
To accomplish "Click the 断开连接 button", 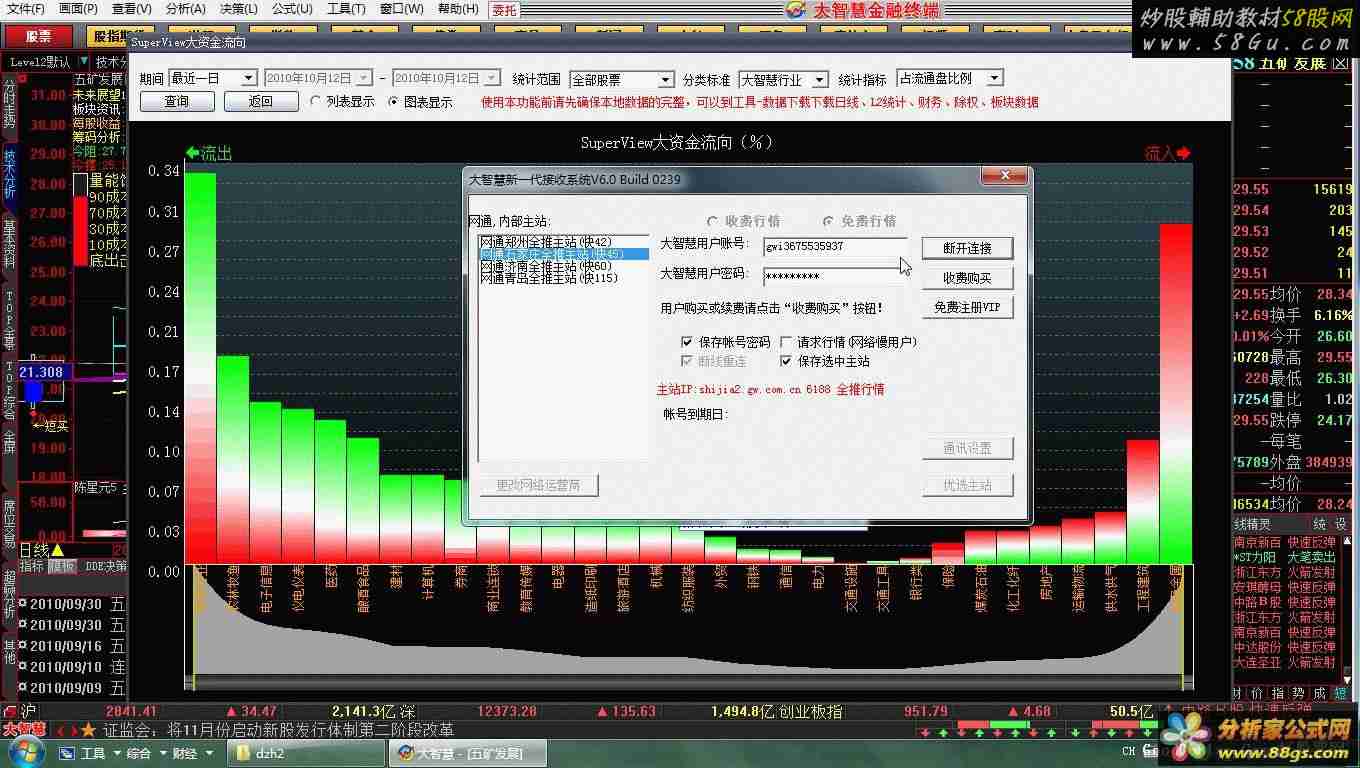I will pos(967,248).
